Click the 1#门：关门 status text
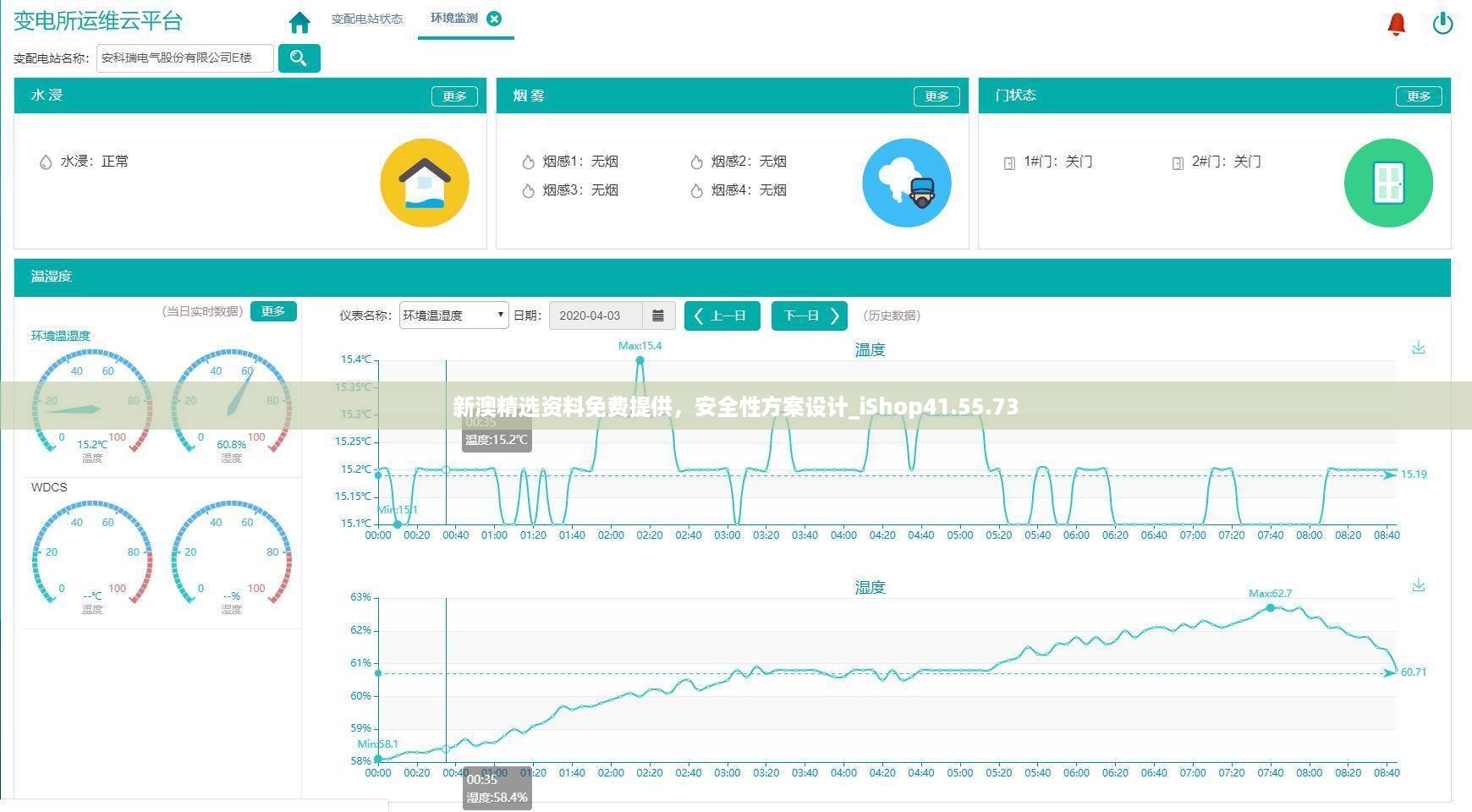This screenshot has width=1472, height=812. pos(1057,161)
